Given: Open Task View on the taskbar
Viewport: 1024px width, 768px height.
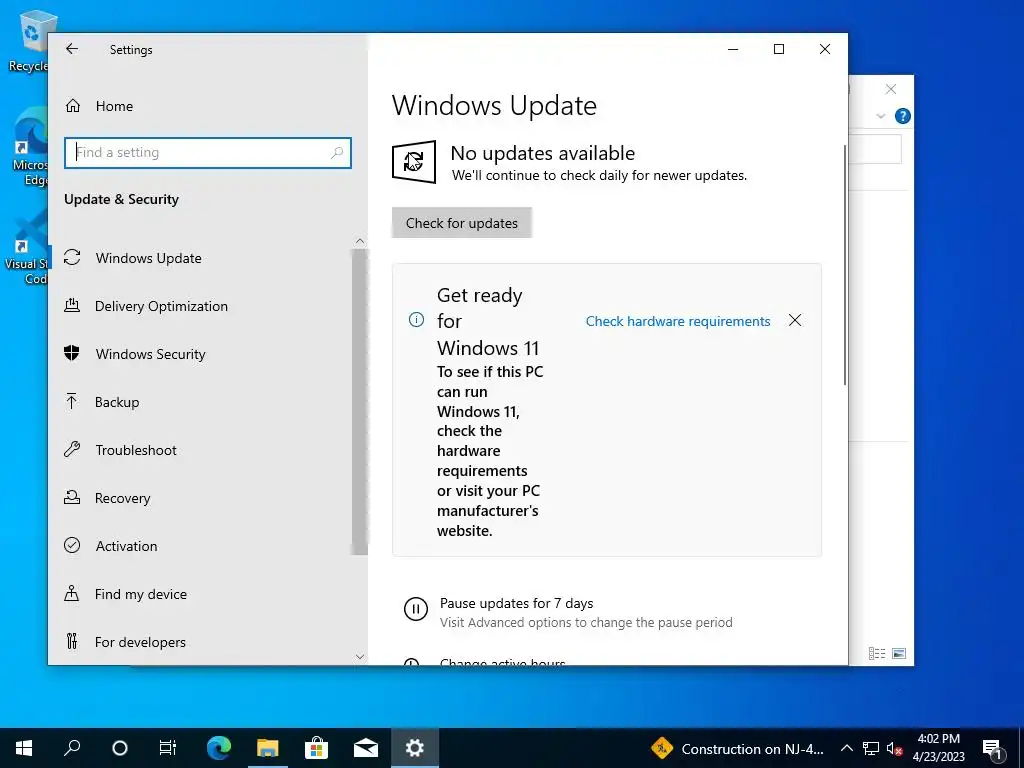Looking at the screenshot, I should (167, 748).
